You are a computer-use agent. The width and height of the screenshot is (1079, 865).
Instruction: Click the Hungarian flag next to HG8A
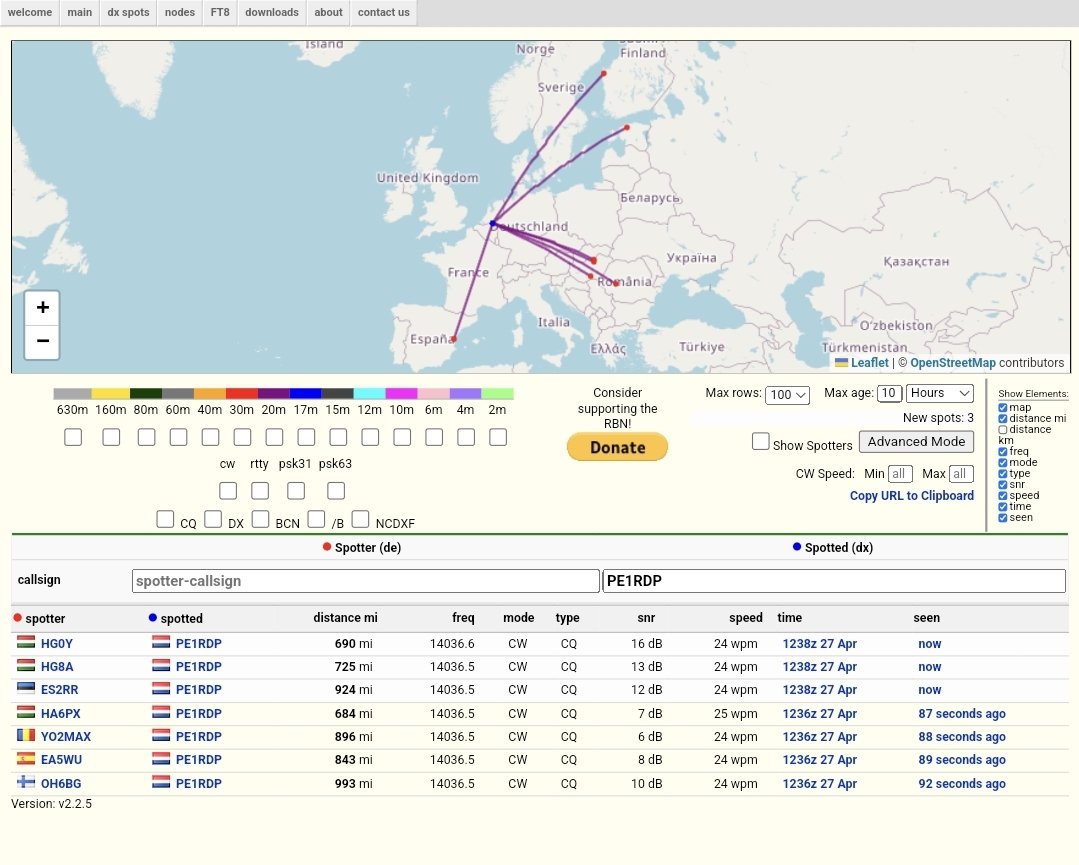click(x=26, y=665)
